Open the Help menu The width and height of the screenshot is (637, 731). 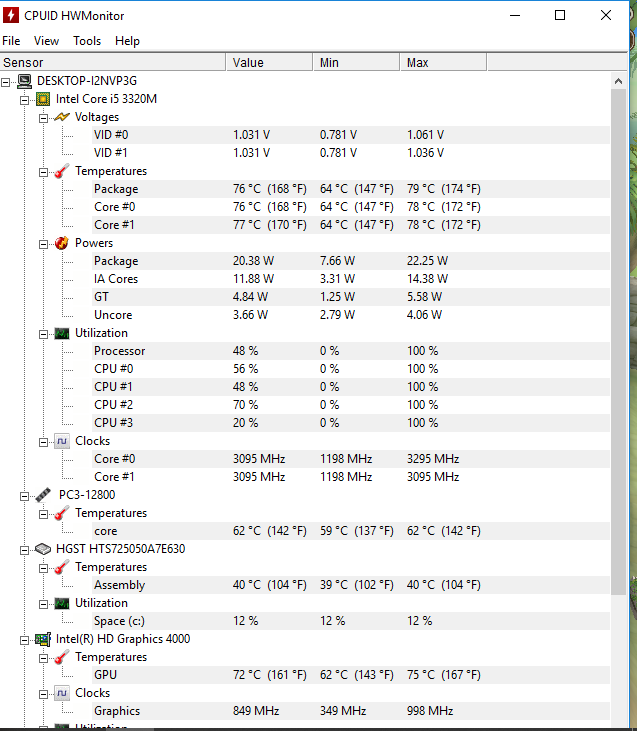(x=127, y=41)
